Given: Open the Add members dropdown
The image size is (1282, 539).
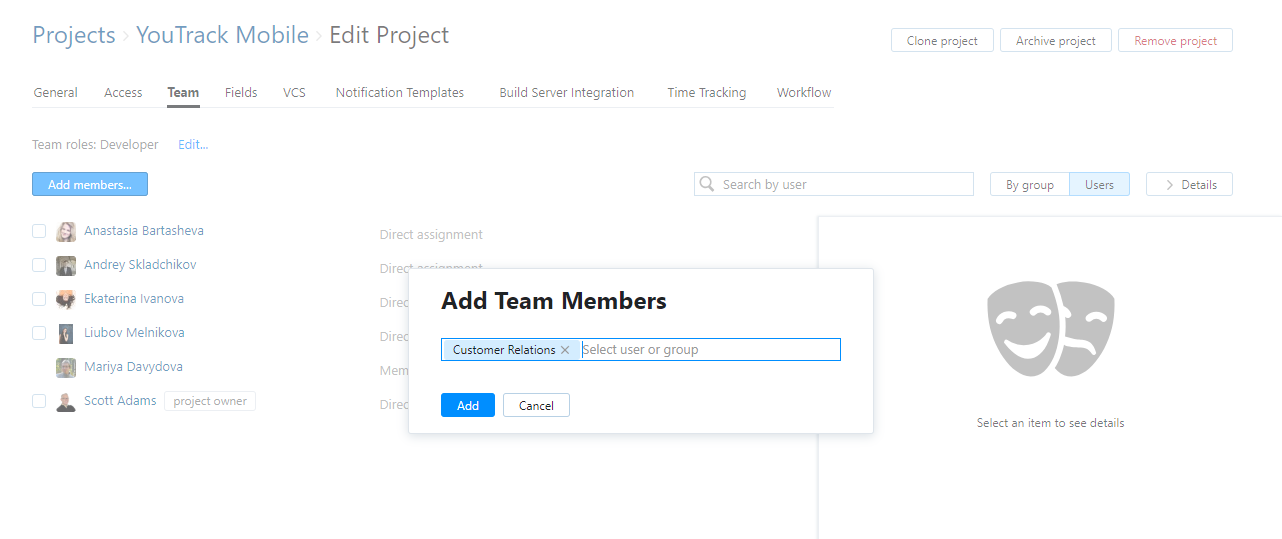Looking at the screenshot, I should 90,184.
